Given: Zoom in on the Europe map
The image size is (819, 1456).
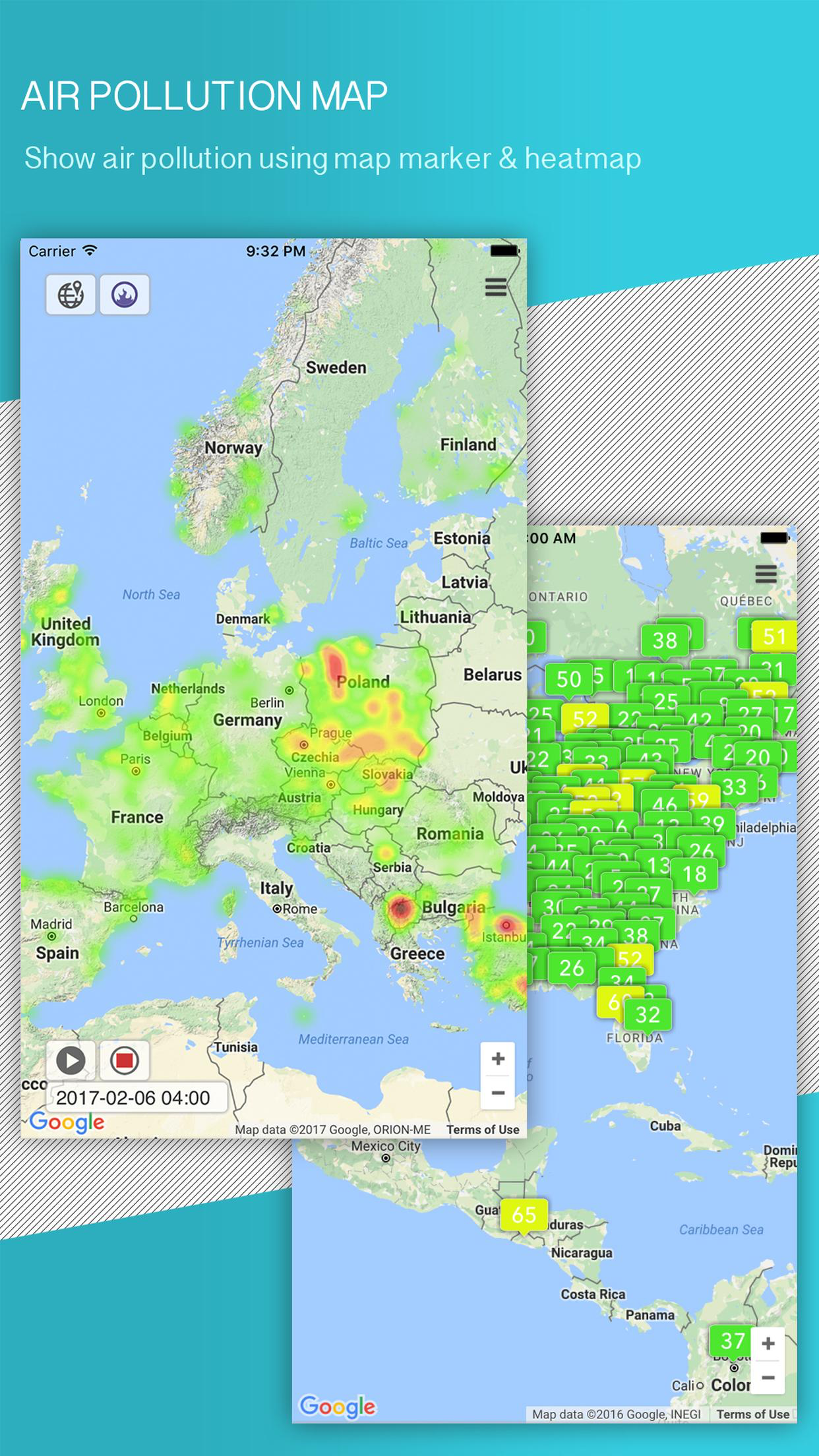Looking at the screenshot, I should (499, 1059).
